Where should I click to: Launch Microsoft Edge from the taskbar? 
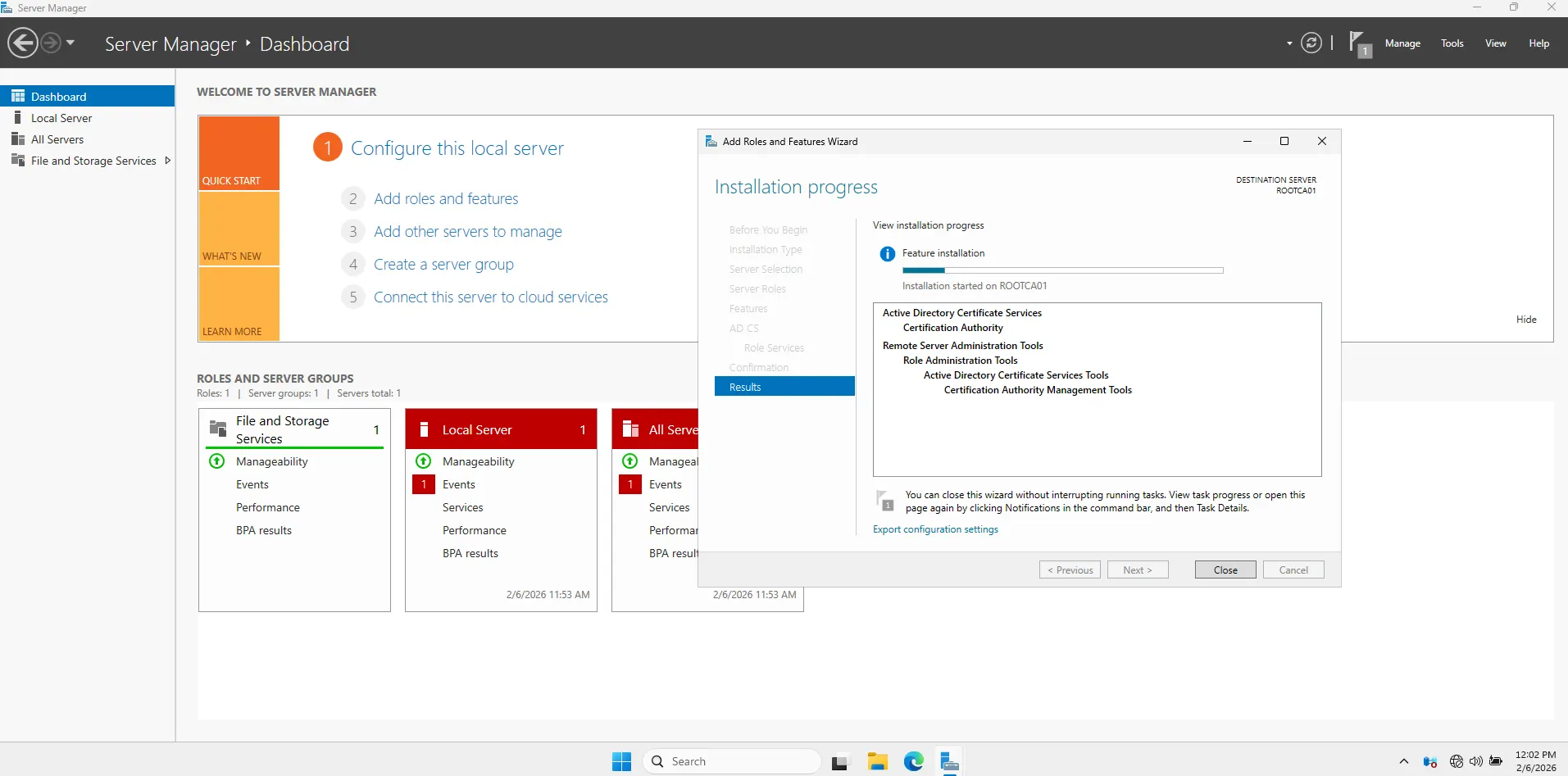point(913,761)
